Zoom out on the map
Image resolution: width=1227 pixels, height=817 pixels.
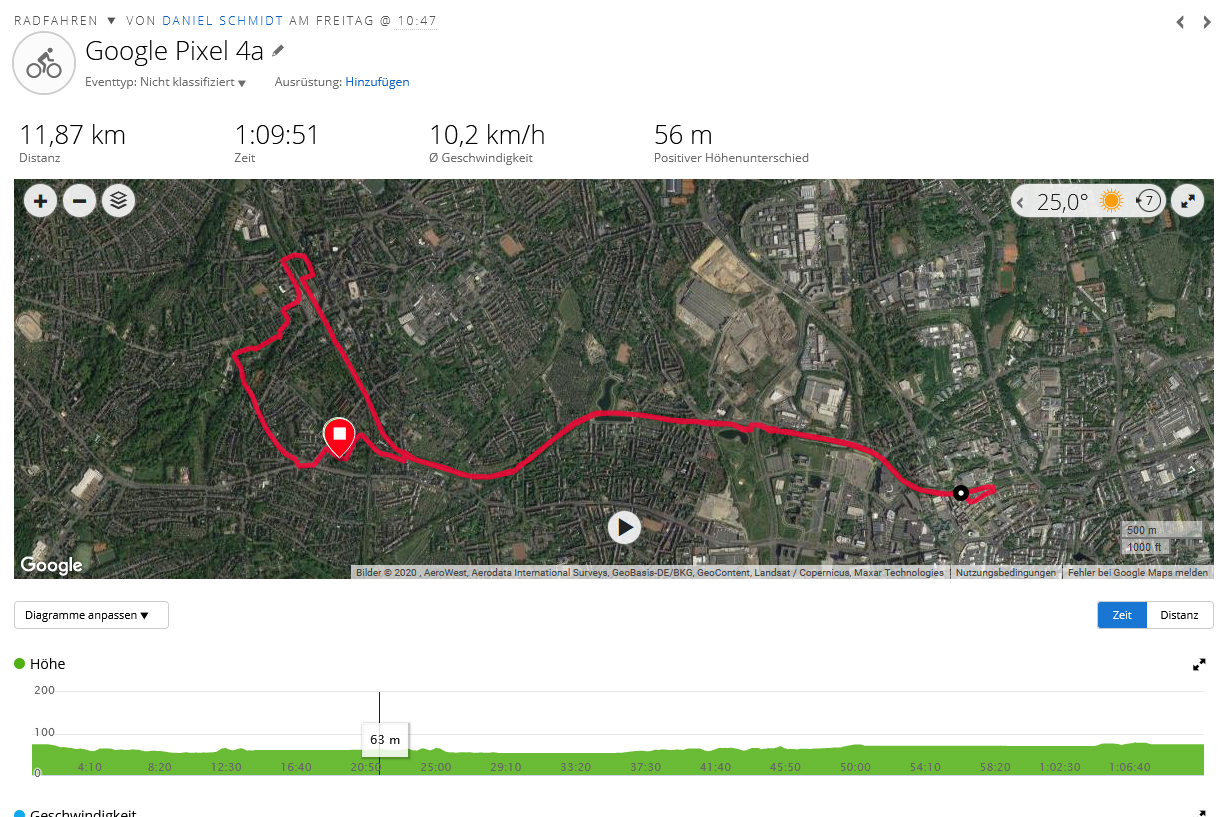(79, 202)
